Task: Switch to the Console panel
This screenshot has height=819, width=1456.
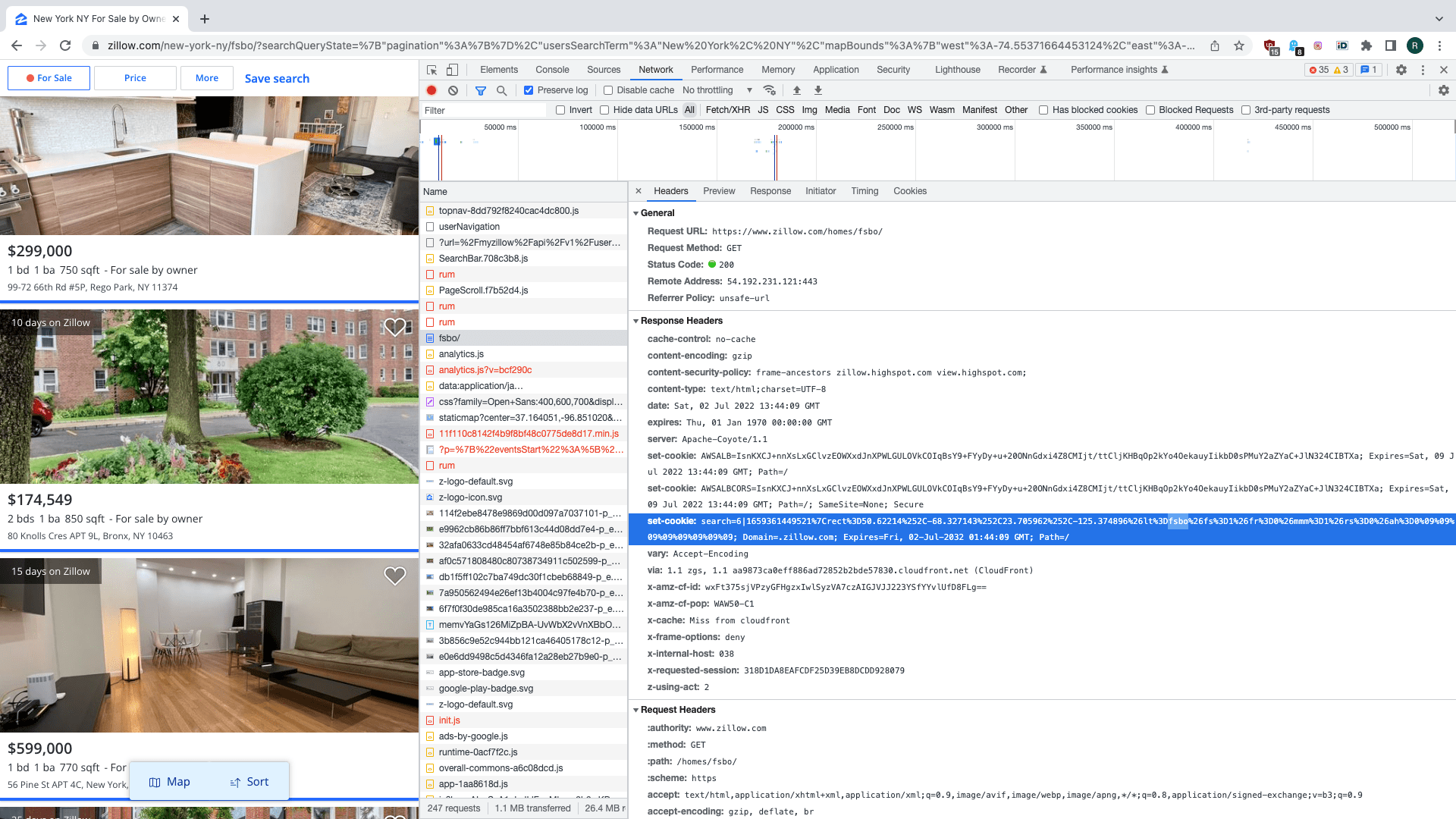Action: pos(552,69)
